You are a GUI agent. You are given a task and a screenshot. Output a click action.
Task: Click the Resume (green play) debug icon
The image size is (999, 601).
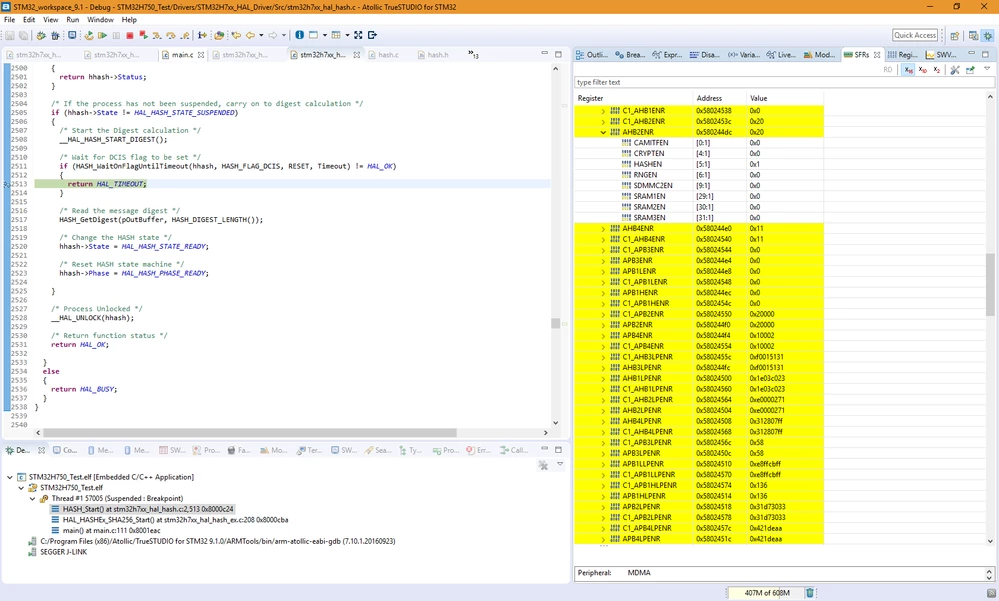click(x=102, y=36)
